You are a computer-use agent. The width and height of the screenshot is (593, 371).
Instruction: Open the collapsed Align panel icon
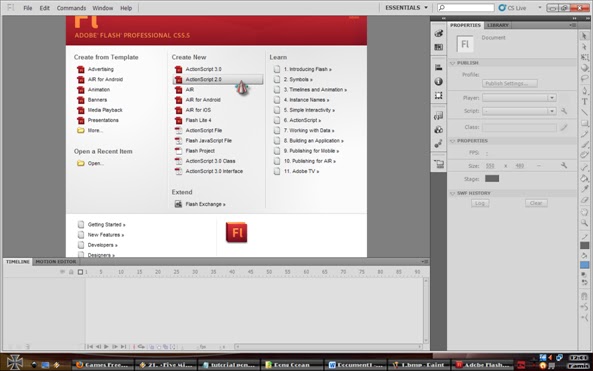(439, 67)
